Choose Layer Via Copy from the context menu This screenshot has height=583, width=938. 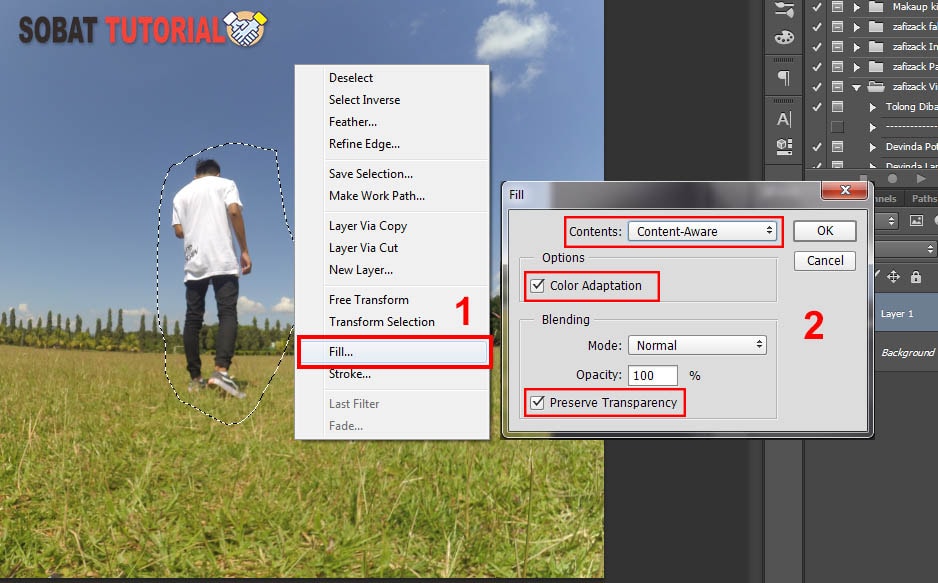392,226
